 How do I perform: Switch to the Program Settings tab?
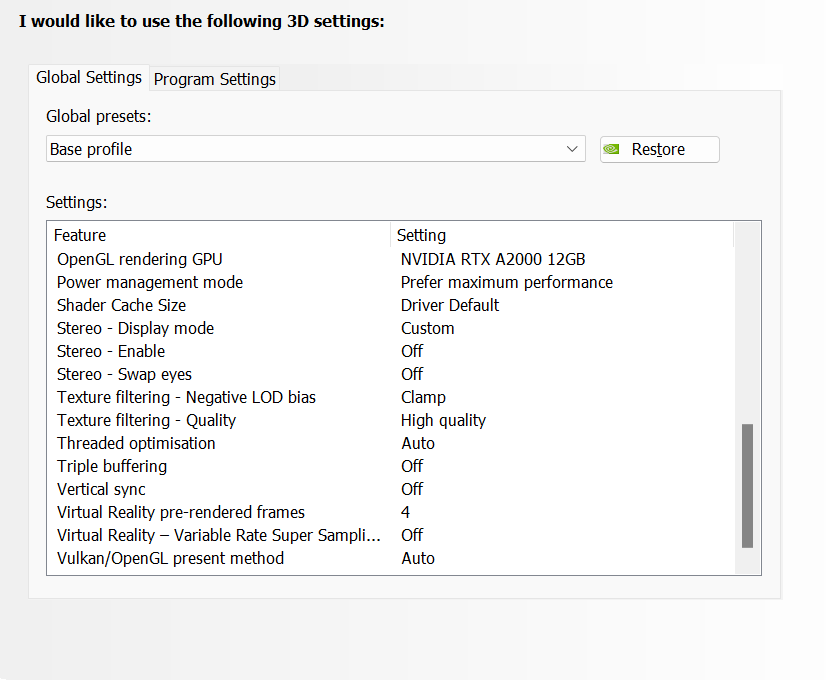pyautogui.click(x=214, y=79)
